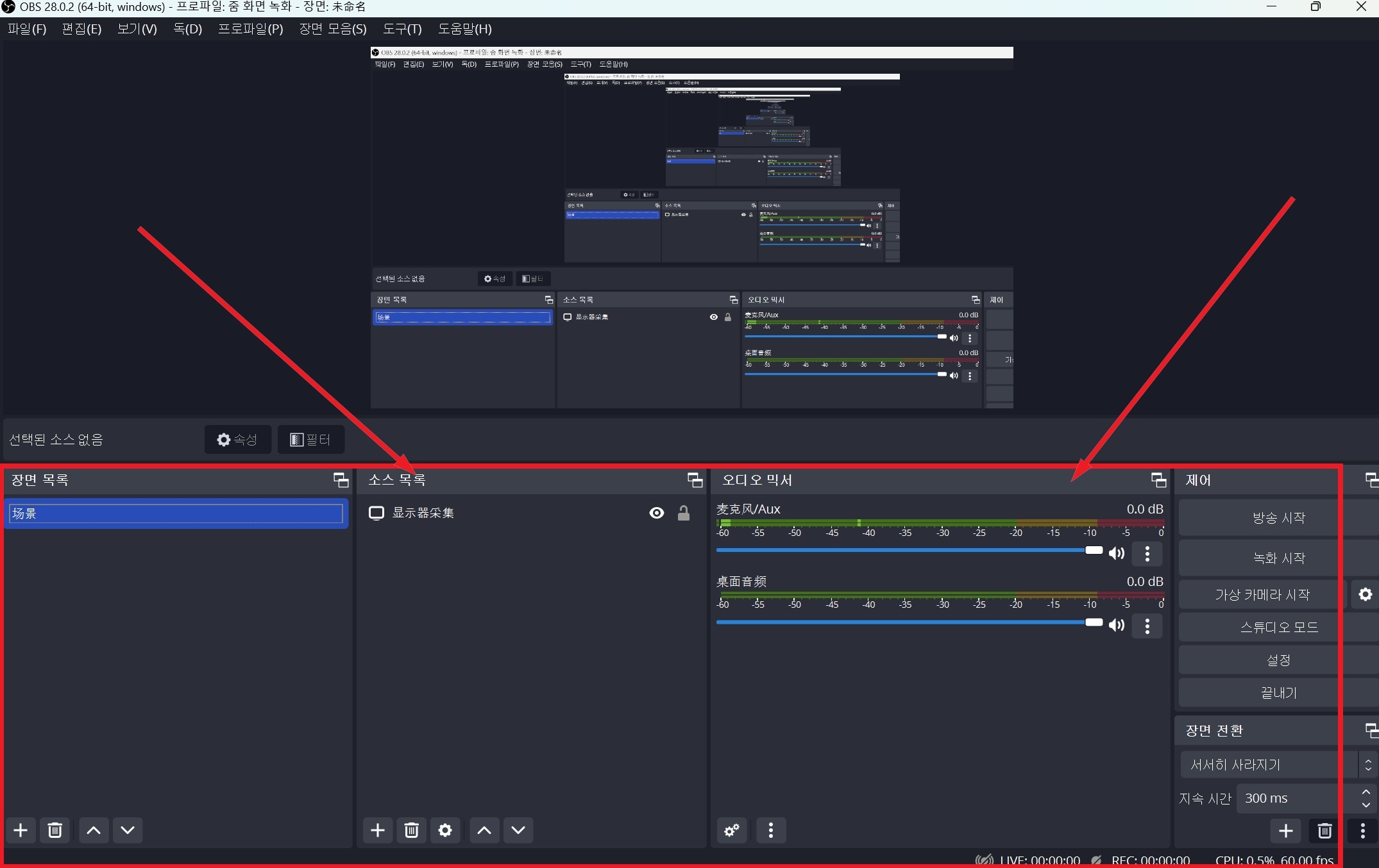Add a new scene with the plus icon
This screenshot has height=868, width=1379.
[x=21, y=830]
